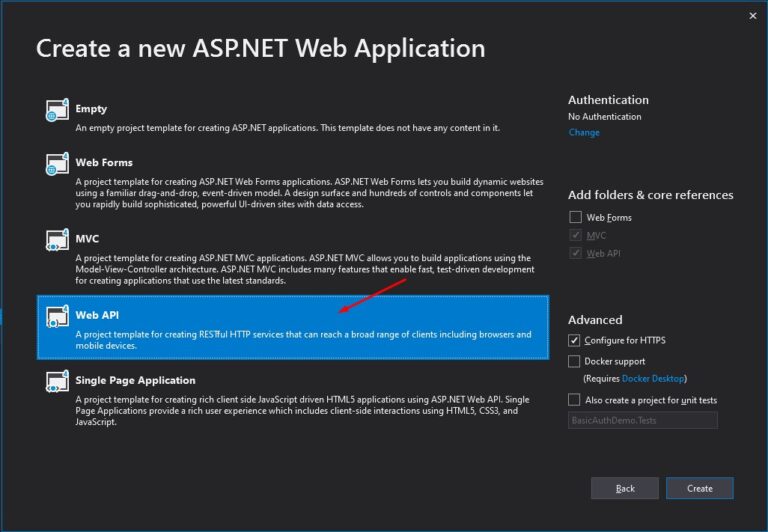Select the Web Forms template title

[104, 163]
